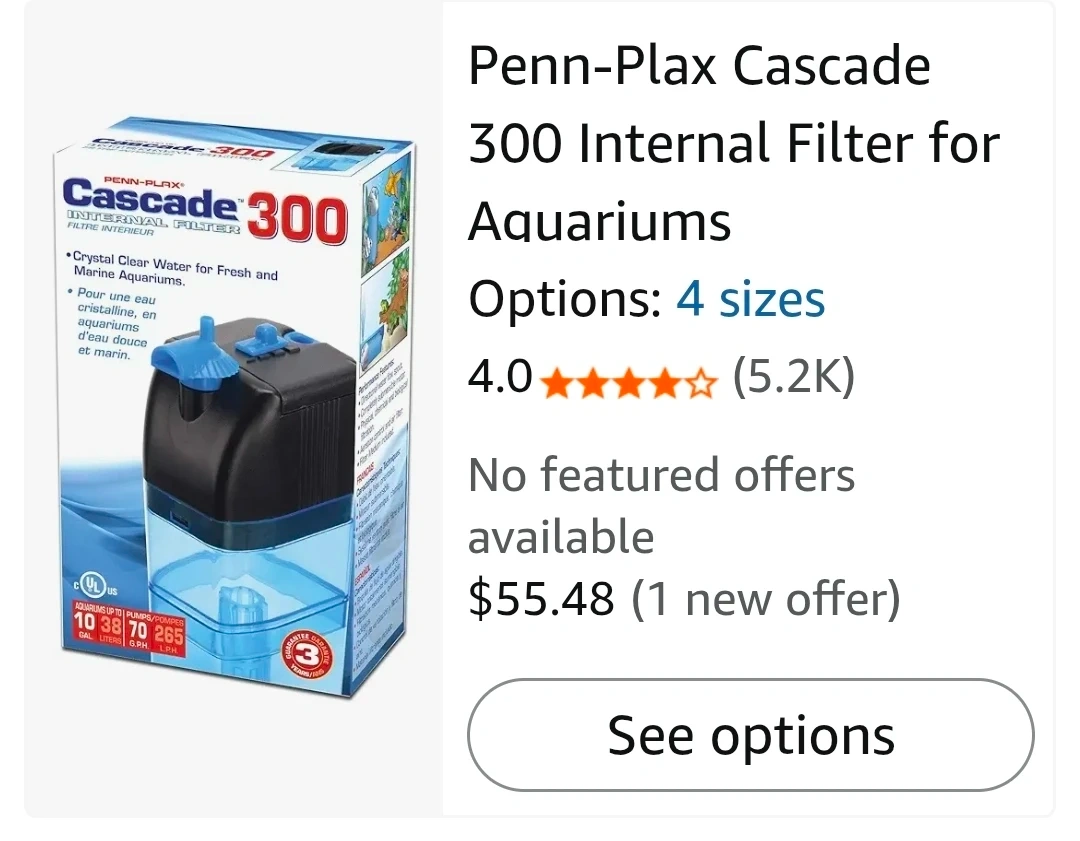The image size is (1080, 841).
Task: Click the 4.0 rating number
Action: pyautogui.click(x=500, y=377)
